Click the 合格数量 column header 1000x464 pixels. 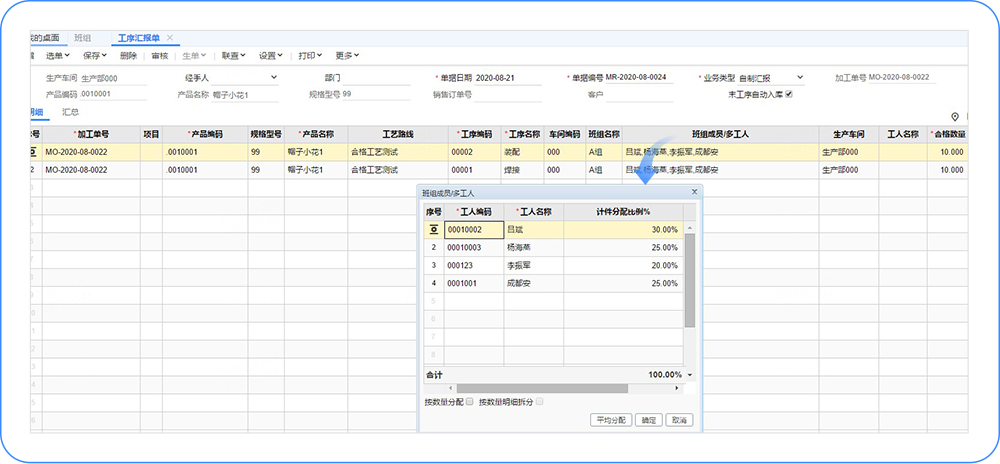click(948, 134)
